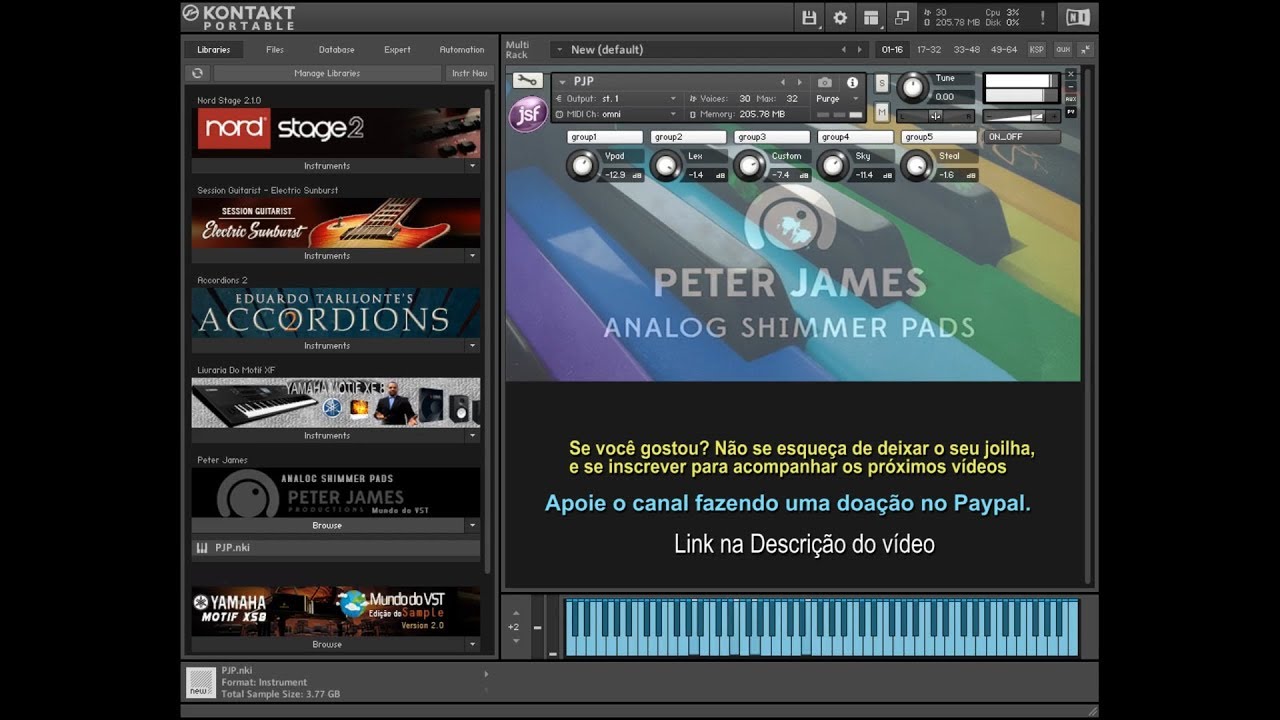Open the workspace view layout icon
The height and width of the screenshot is (720, 1280).
[871, 17]
